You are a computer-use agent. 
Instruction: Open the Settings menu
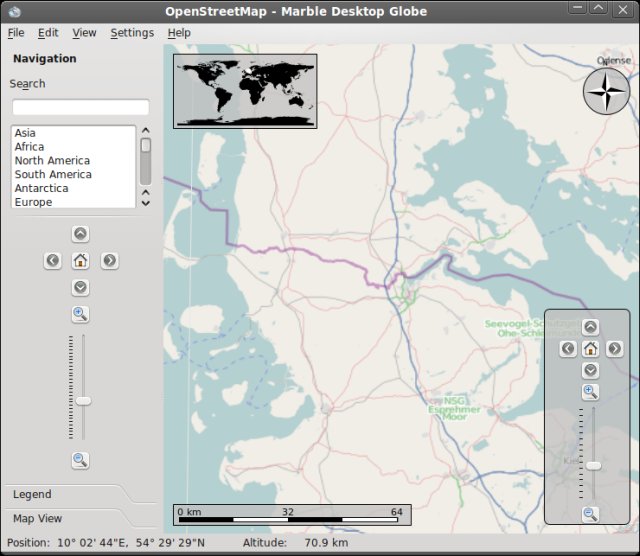[x=132, y=32]
